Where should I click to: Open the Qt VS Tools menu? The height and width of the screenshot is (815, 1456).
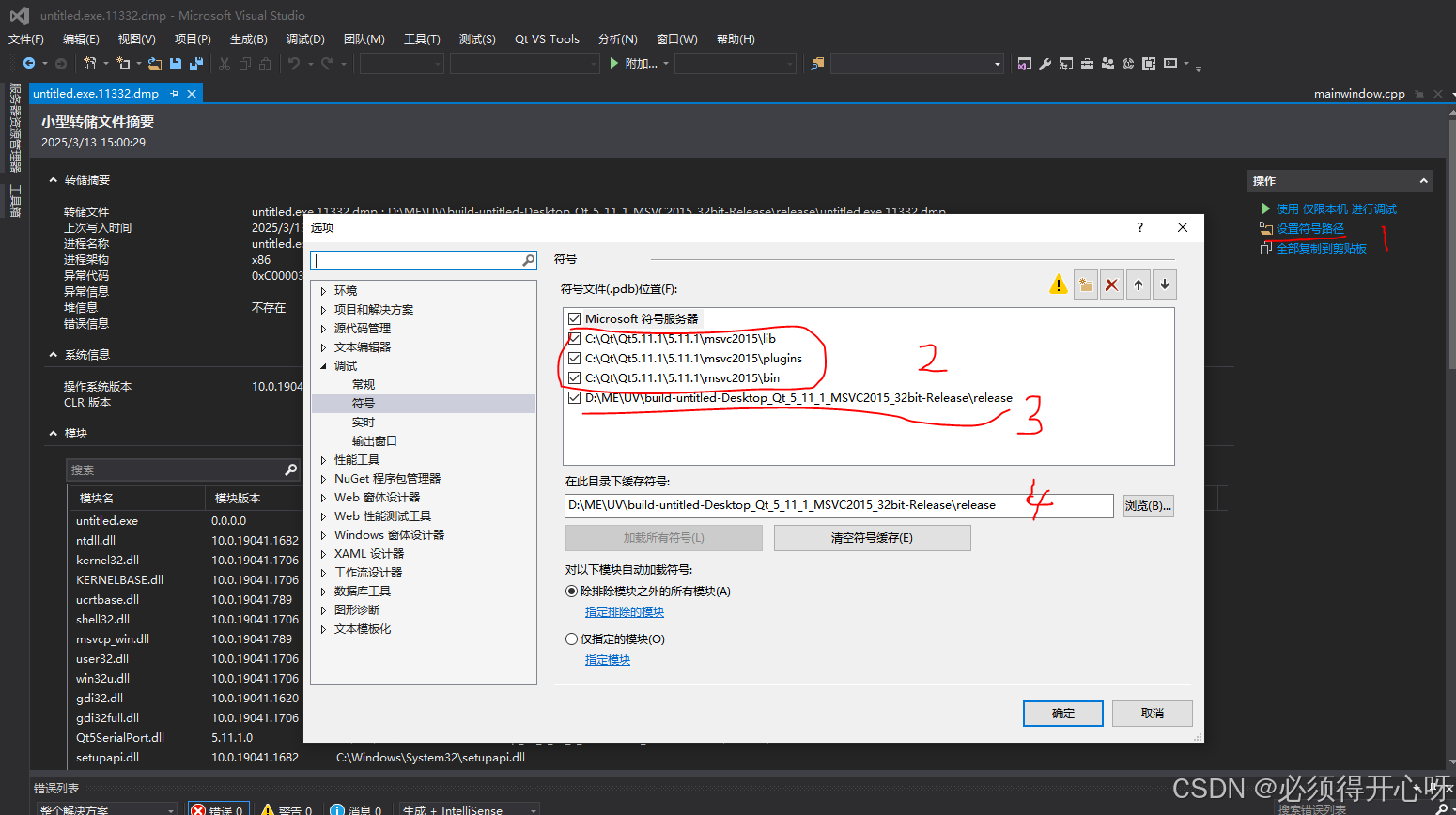[547, 39]
